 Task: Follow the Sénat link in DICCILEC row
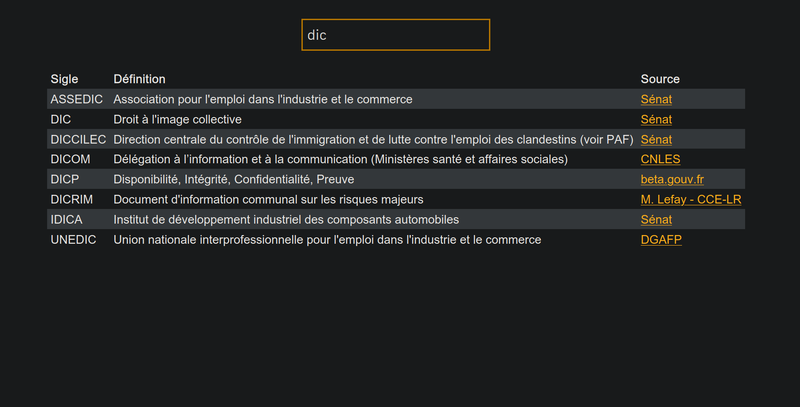click(x=656, y=139)
